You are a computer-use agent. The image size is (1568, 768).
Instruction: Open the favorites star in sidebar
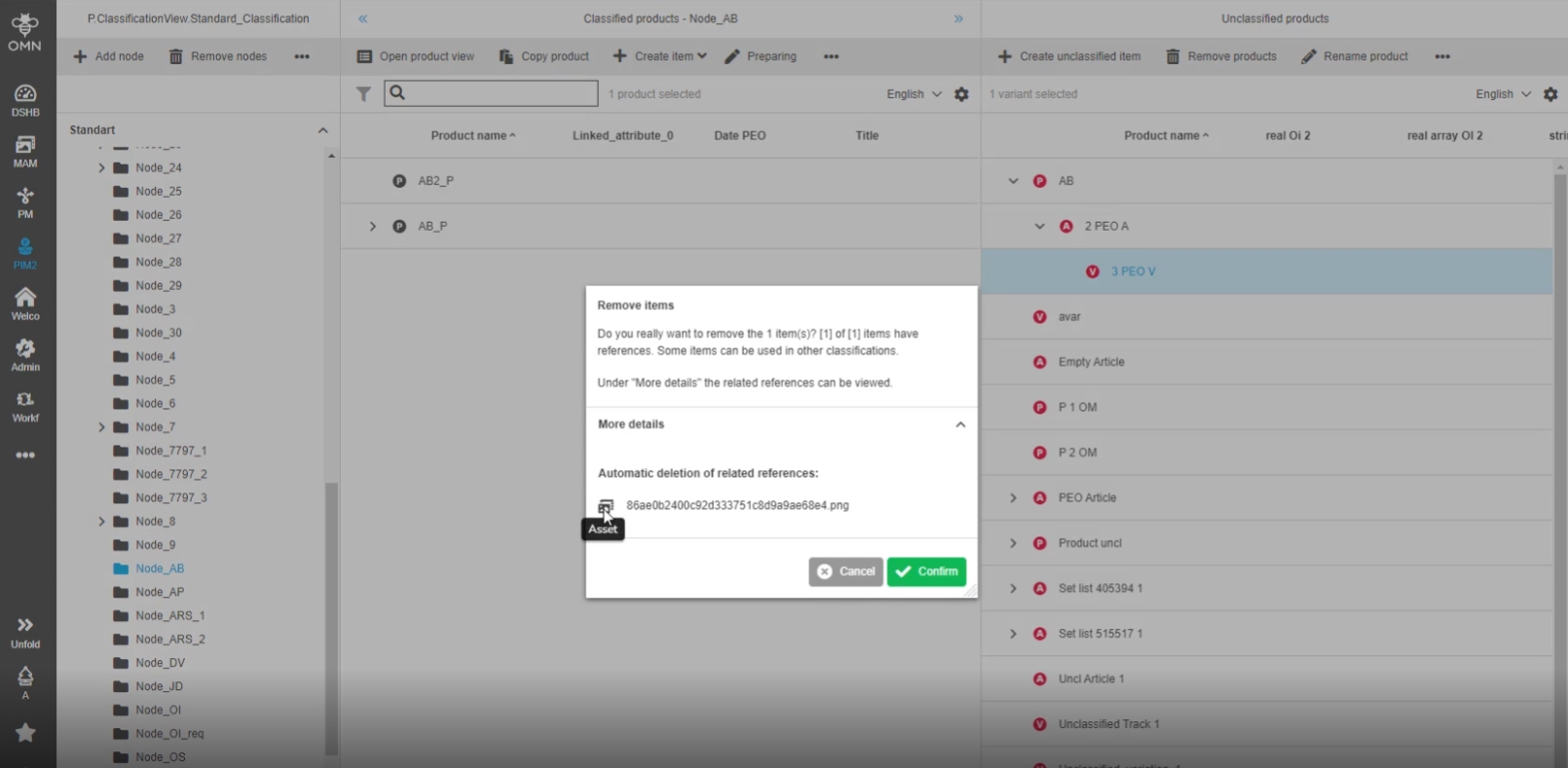click(x=25, y=732)
